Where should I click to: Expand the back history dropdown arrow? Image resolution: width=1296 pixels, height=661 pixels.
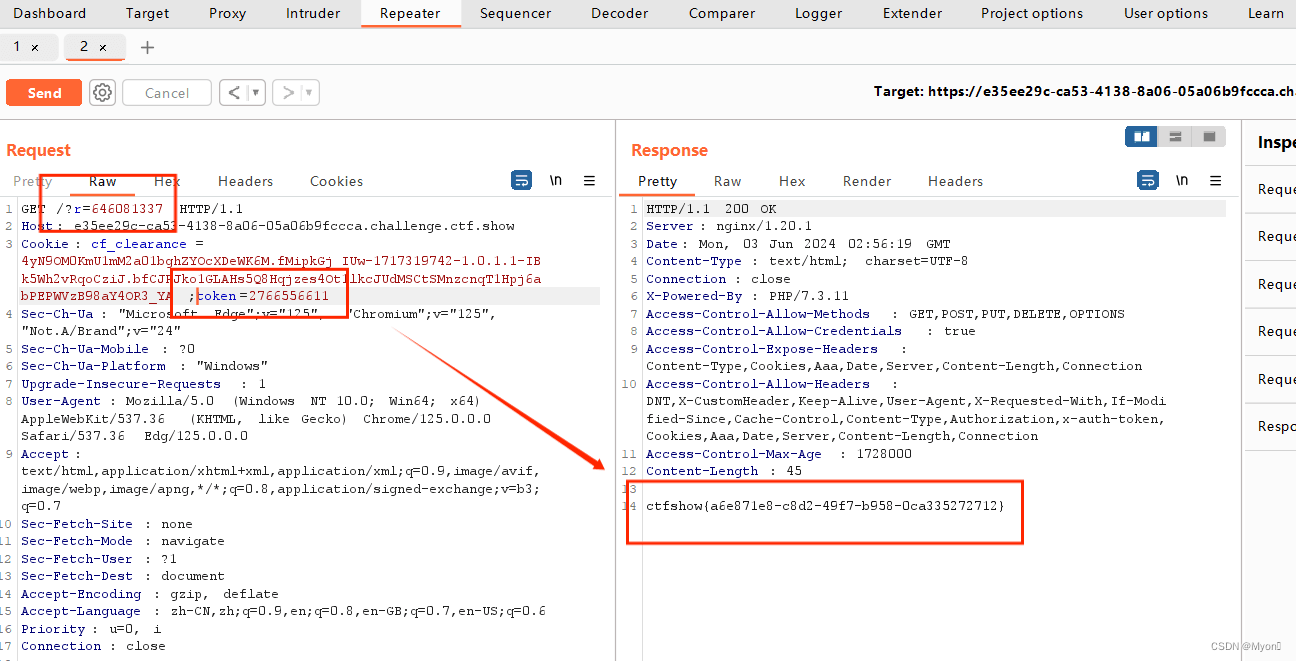tap(256, 93)
